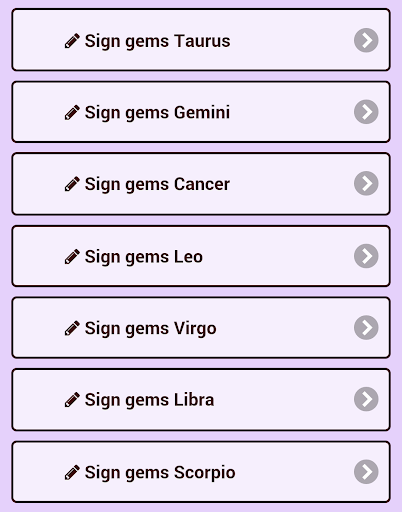The image size is (402, 512).
Task: Open the Leo row's circular arrow icon
Action: pyautogui.click(x=366, y=256)
